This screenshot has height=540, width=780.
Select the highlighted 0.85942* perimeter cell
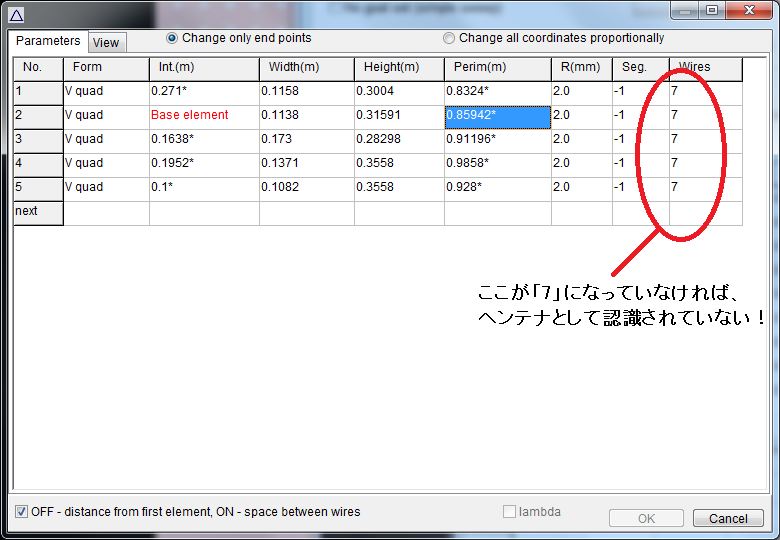click(x=498, y=117)
